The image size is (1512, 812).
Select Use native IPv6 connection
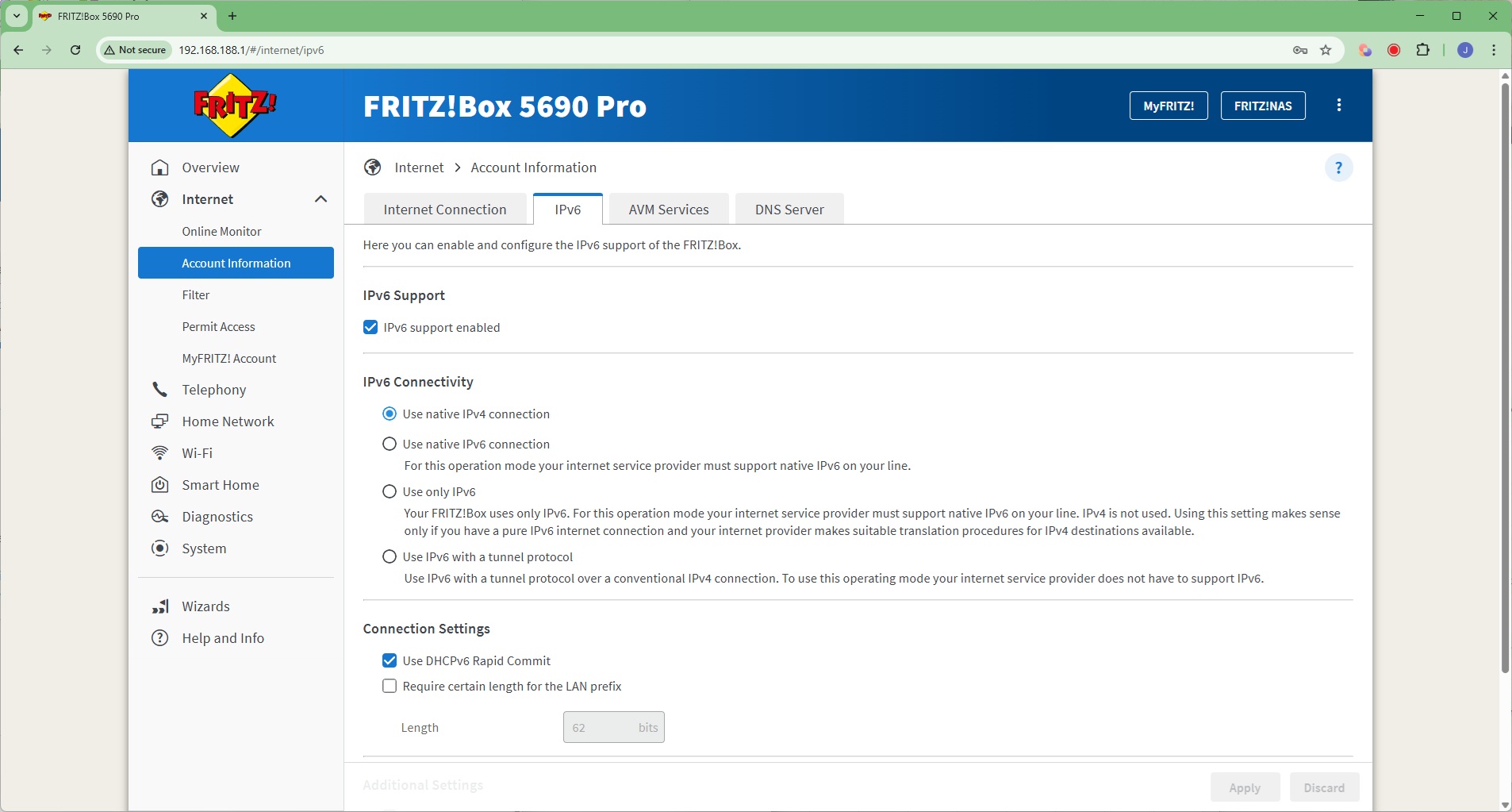click(x=390, y=444)
